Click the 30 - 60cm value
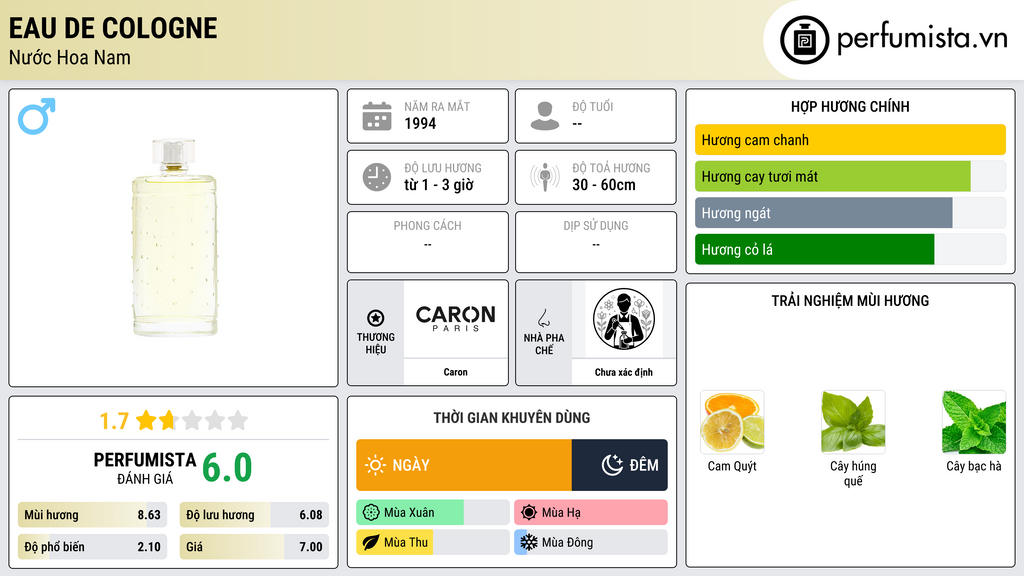 pos(604,185)
